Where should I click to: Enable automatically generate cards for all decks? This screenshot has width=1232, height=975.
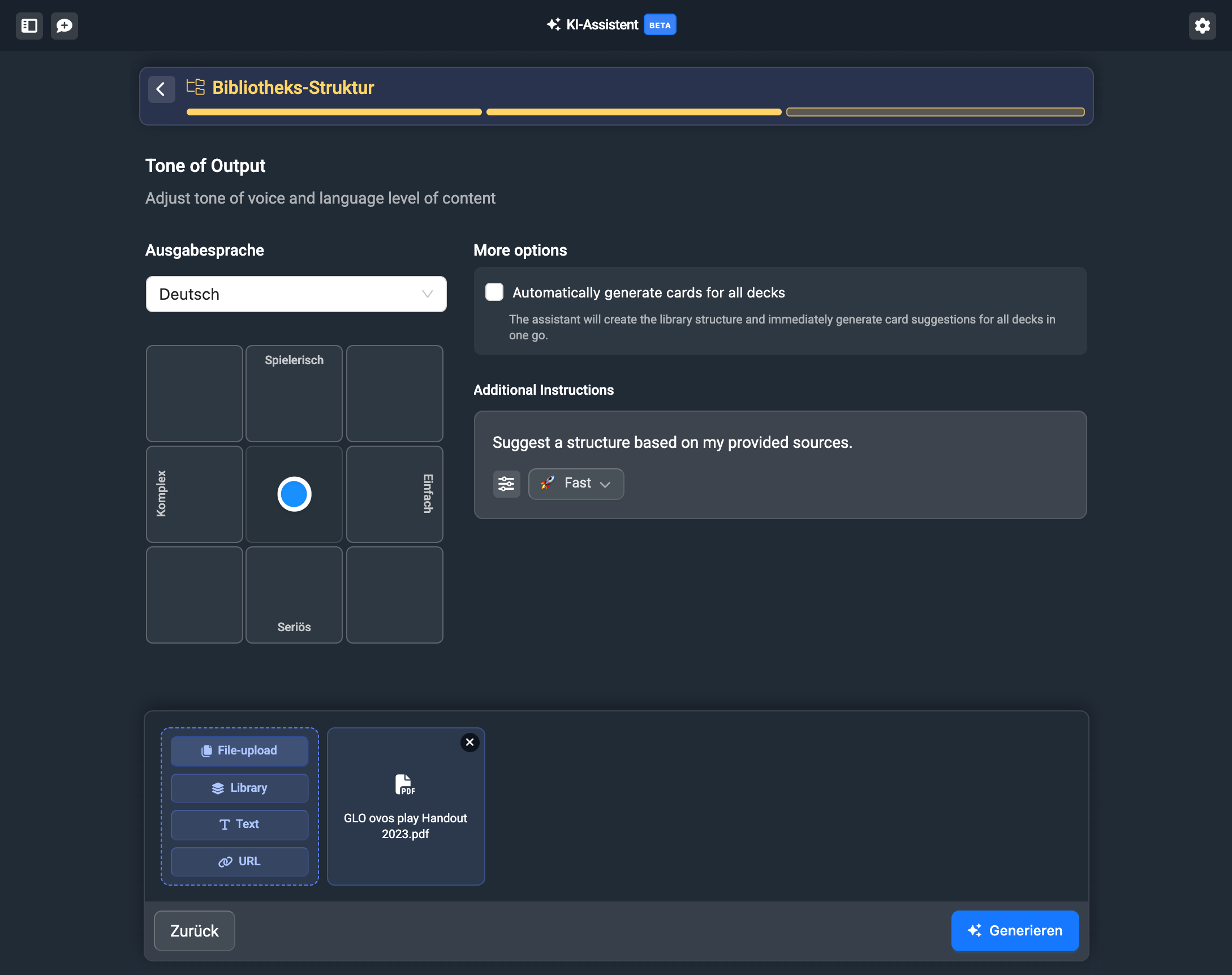494,292
